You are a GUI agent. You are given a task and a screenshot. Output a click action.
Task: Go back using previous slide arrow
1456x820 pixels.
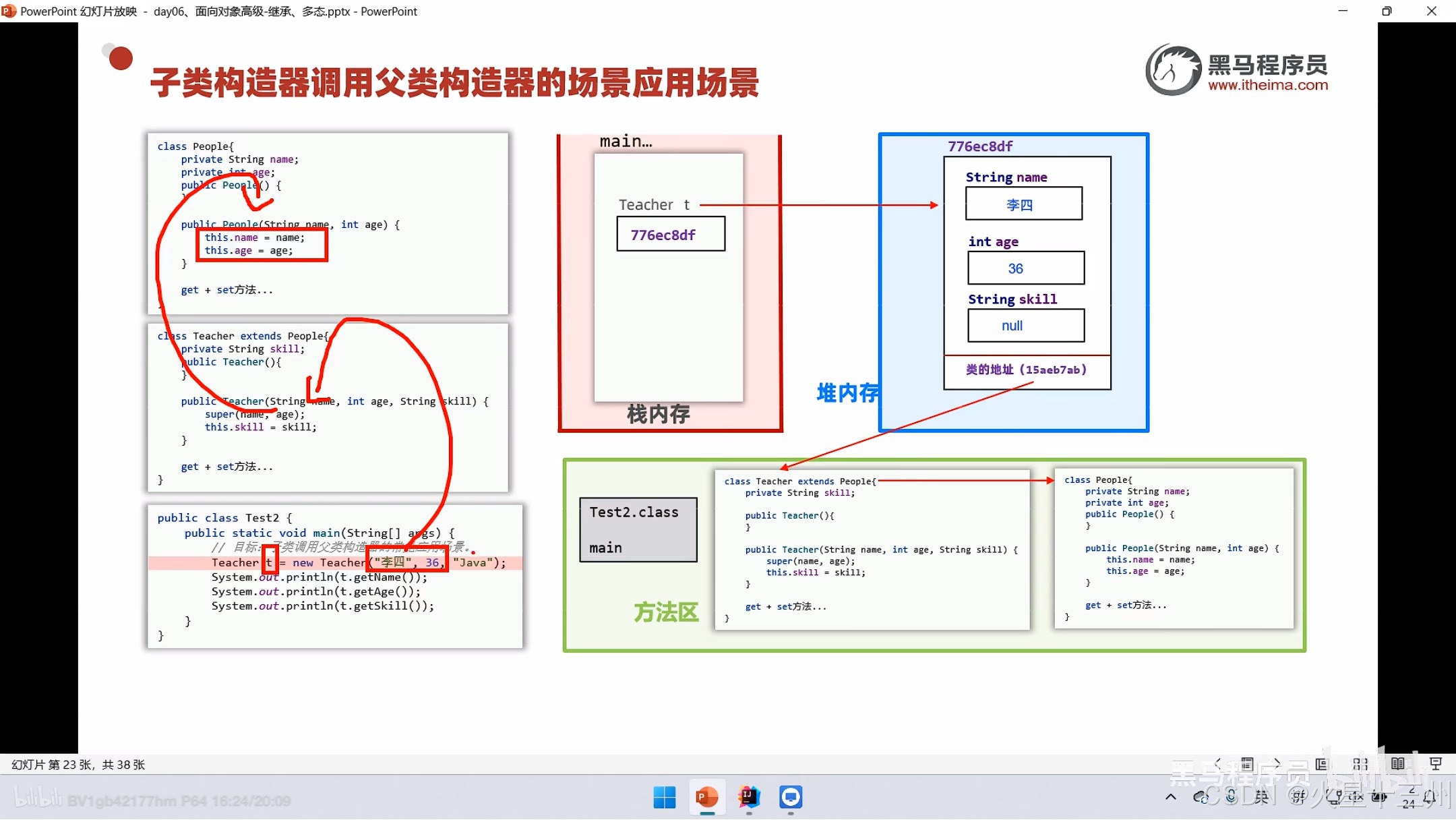[x=1218, y=764]
